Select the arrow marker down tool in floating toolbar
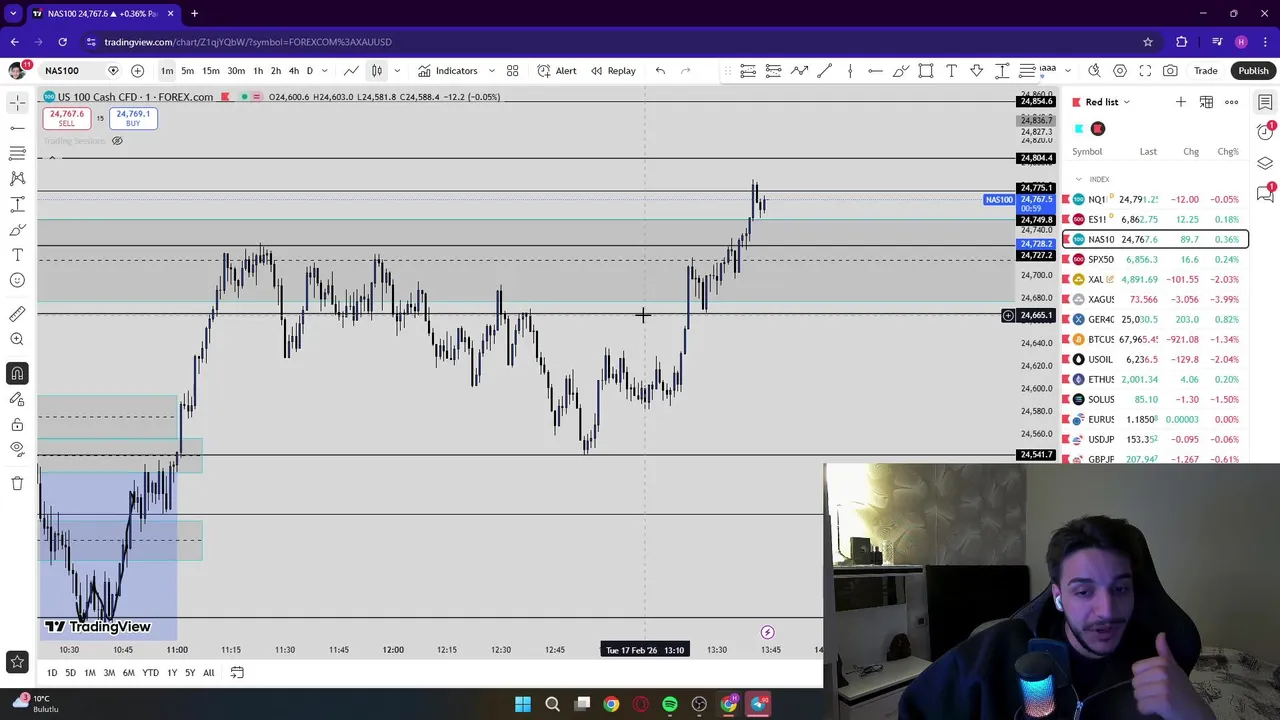Image resolution: width=1280 pixels, height=720 pixels. (977, 71)
